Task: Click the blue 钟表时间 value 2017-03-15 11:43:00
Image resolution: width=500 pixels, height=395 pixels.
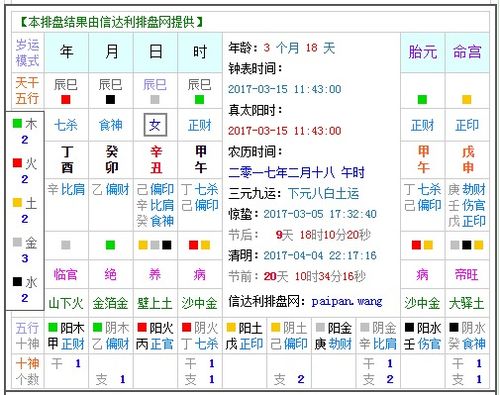Action: 285,89
